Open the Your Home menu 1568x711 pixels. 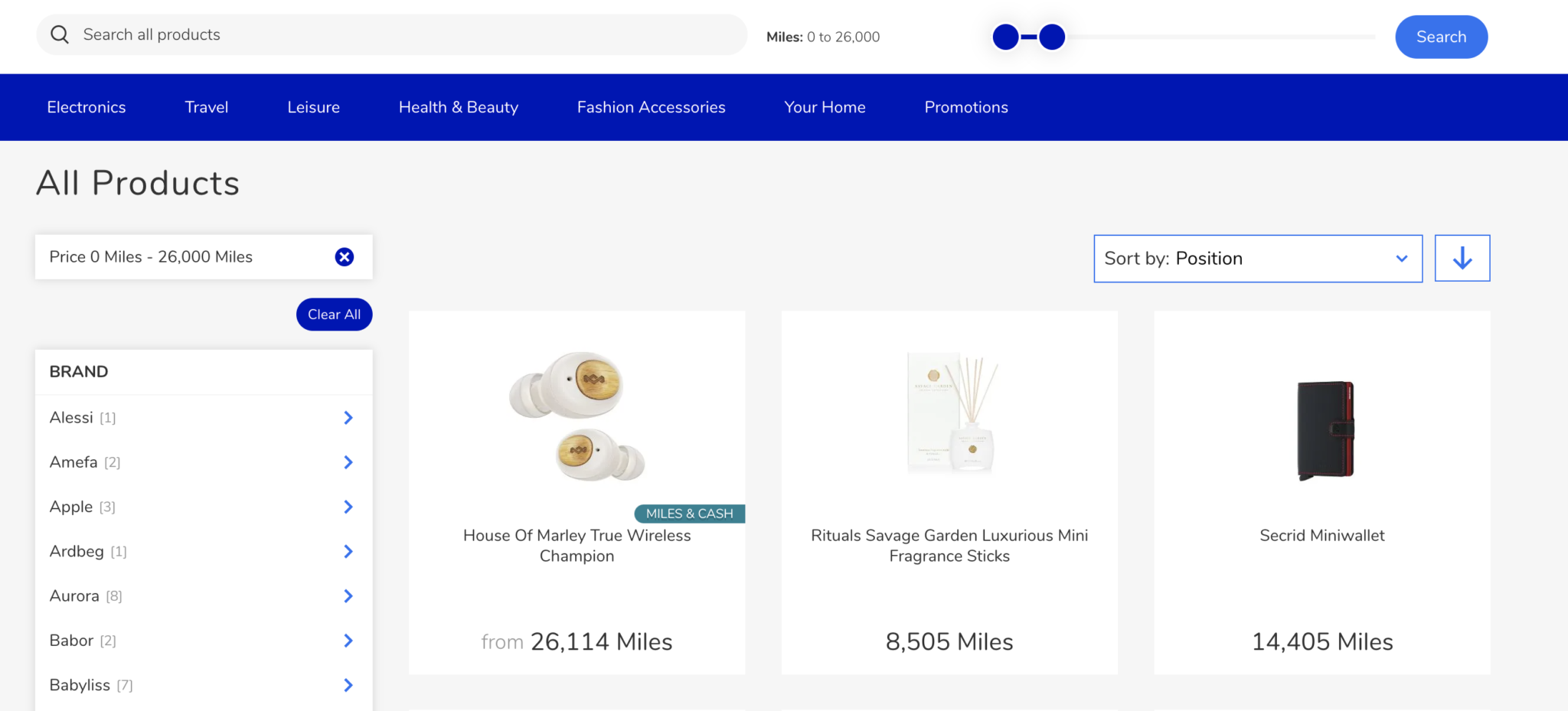coord(825,107)
